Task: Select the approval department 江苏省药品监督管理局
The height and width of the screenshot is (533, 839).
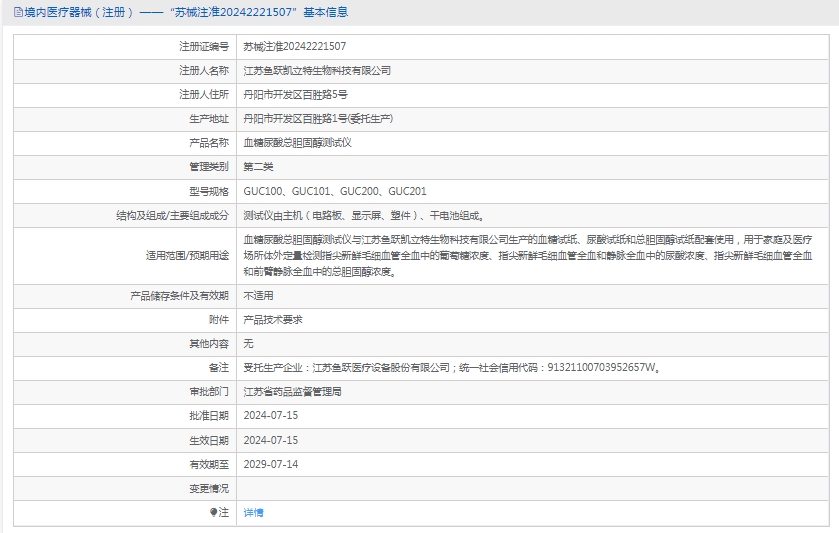Action: pos(292,392)
